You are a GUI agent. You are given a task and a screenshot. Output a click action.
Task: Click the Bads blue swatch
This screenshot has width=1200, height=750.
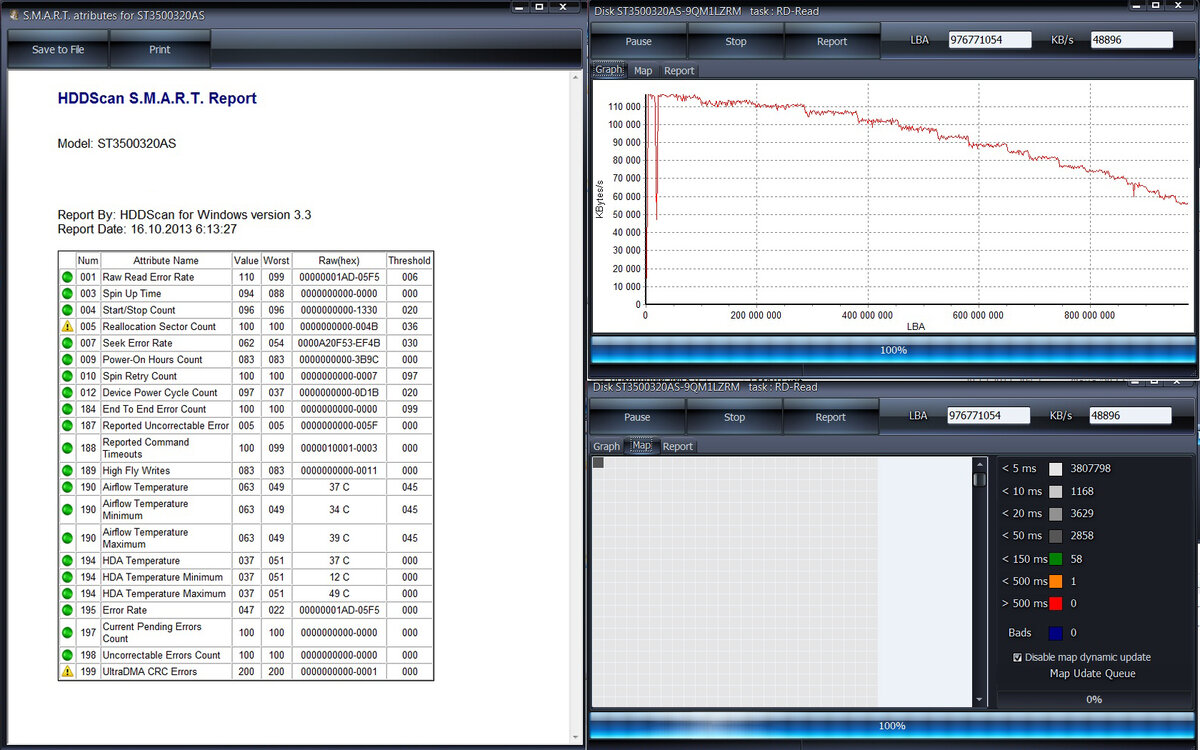click(x=1055, y=632)
